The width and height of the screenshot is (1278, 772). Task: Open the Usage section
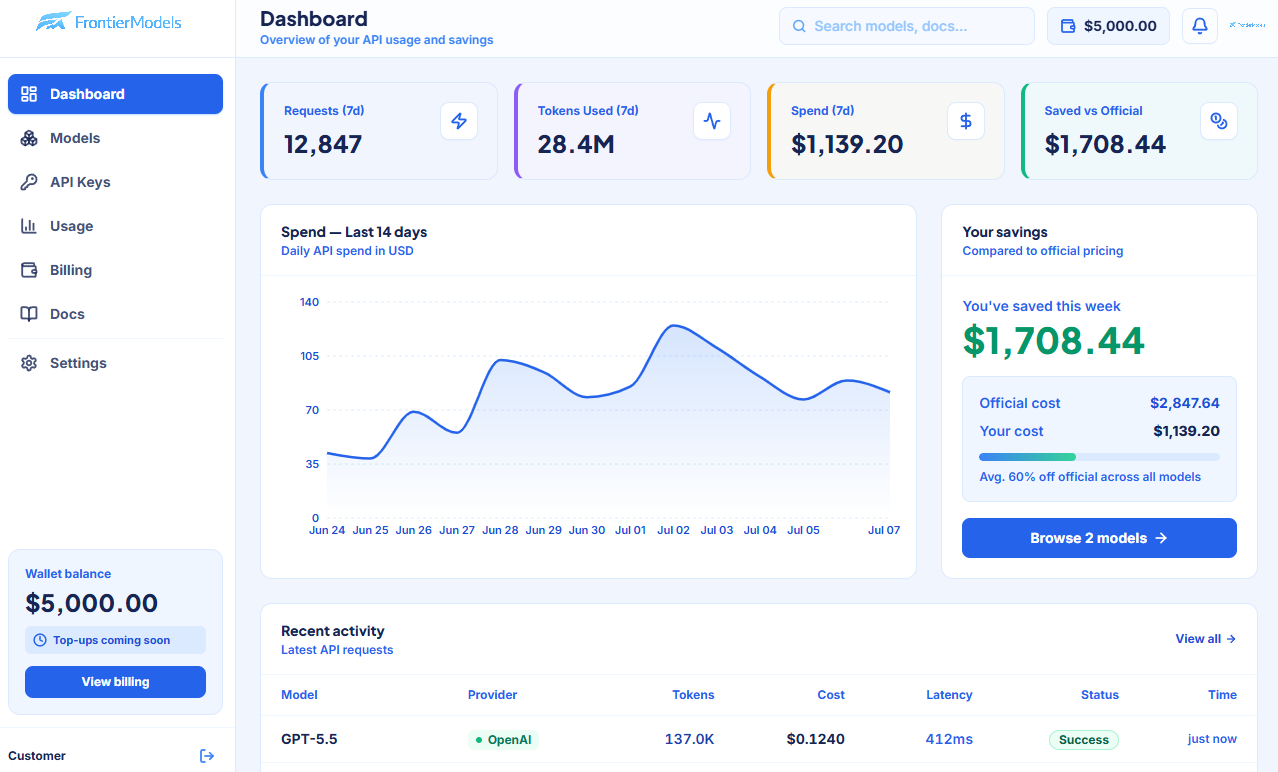(115, 226)
